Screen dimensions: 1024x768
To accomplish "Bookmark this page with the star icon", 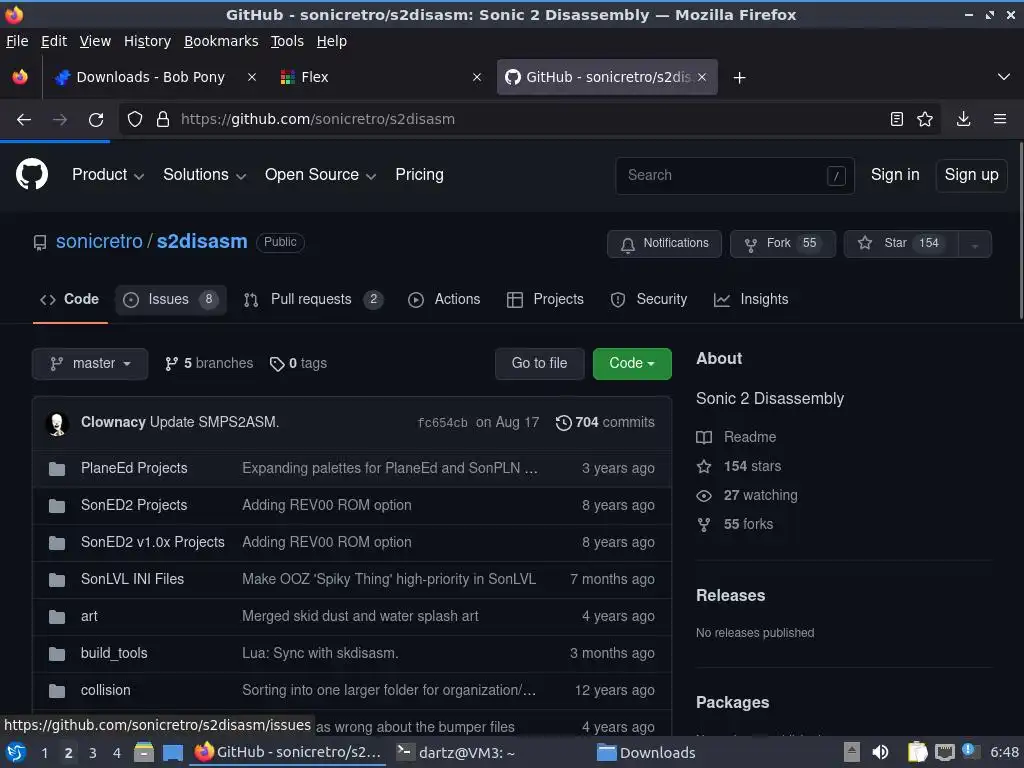I will click(925, 119).
